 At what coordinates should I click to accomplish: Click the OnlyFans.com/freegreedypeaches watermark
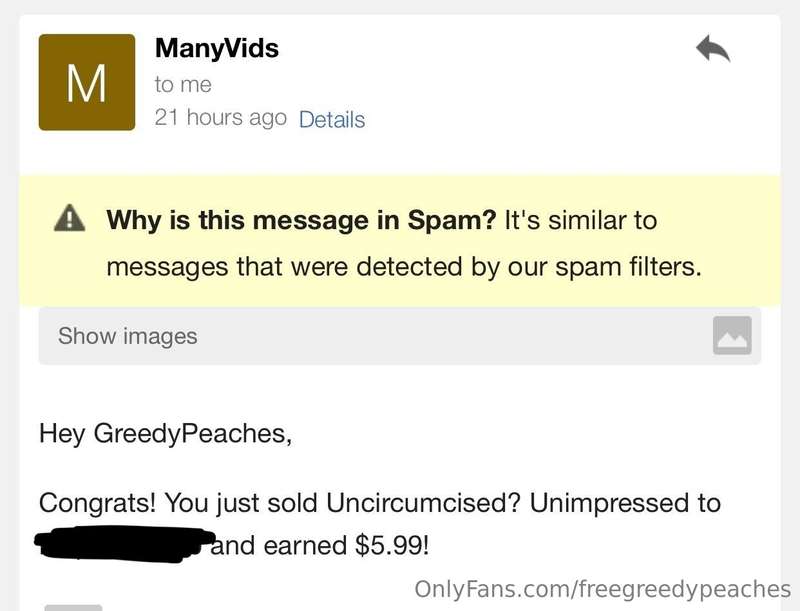(603, 589)
